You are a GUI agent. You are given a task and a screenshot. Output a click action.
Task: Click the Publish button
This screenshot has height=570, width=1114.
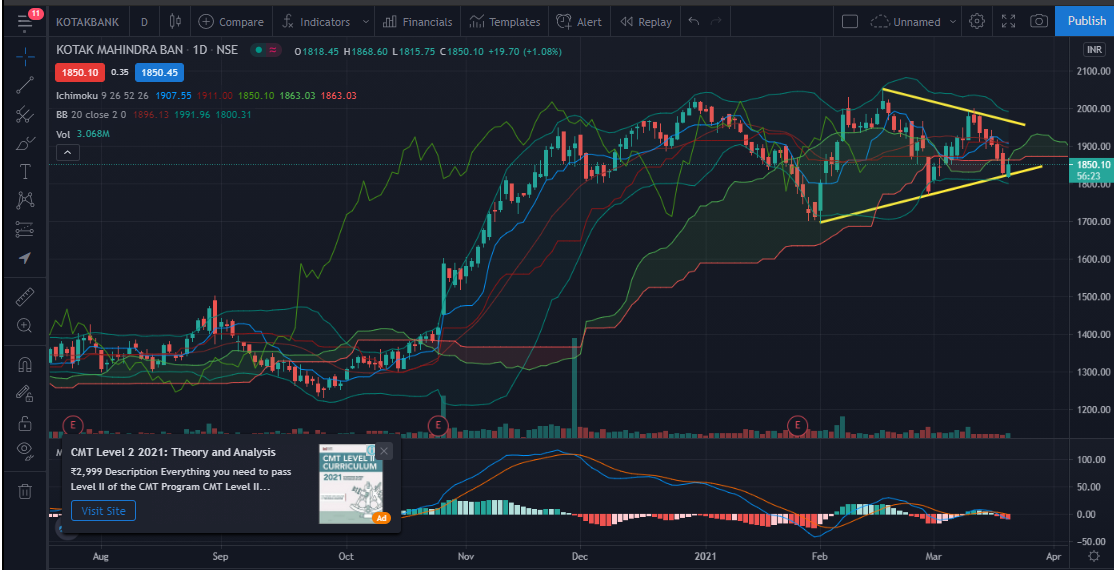point(1085,21)
